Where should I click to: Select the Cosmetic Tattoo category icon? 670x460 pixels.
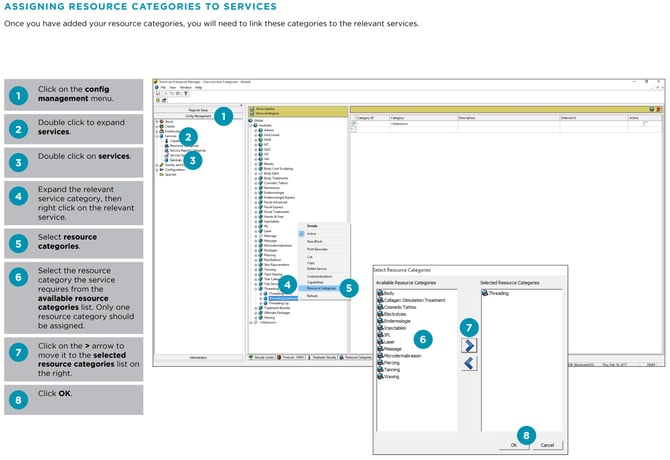(261, 183)
